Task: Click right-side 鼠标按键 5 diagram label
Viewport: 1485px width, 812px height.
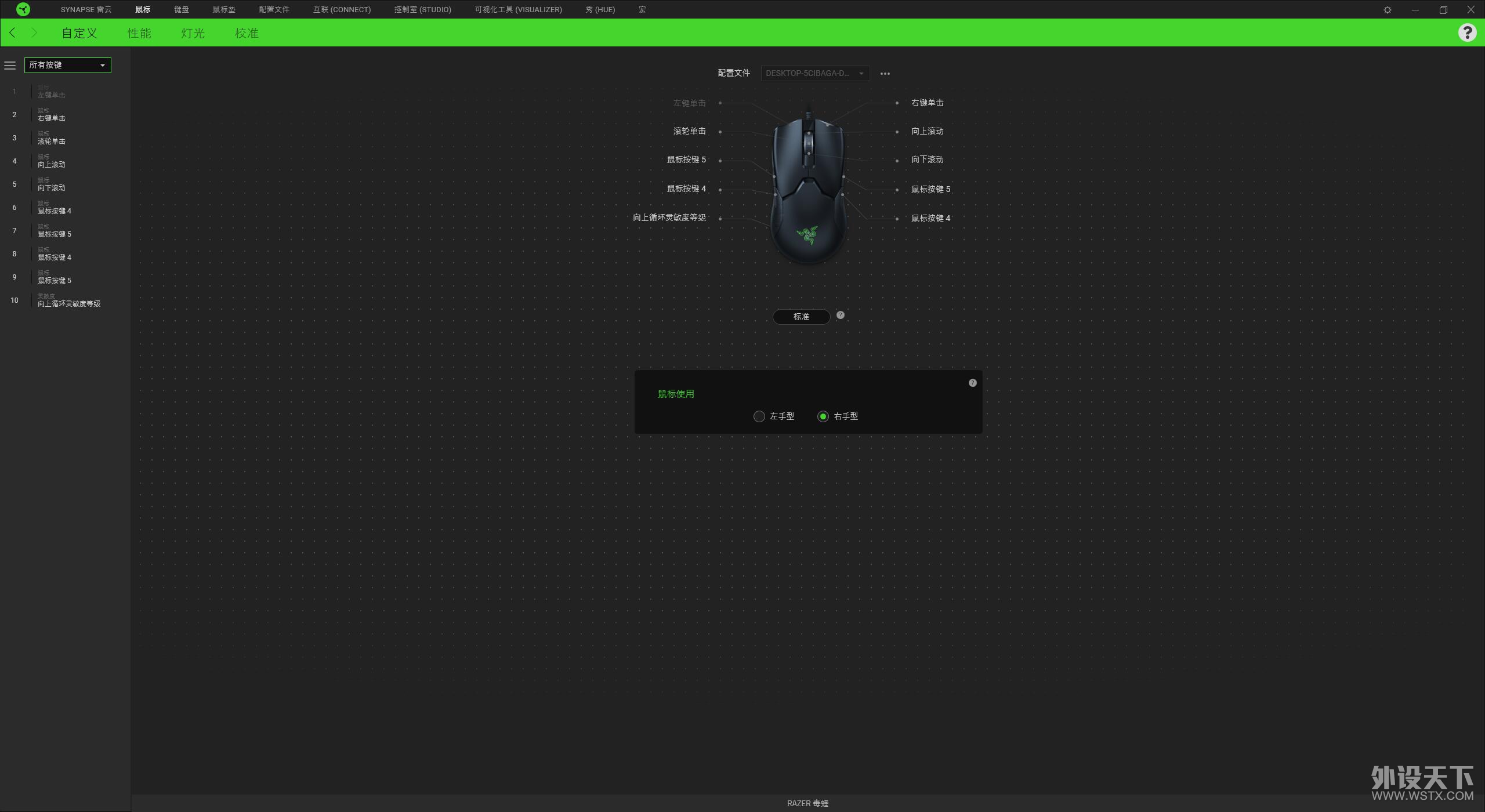Action: [x=930, y=189]
